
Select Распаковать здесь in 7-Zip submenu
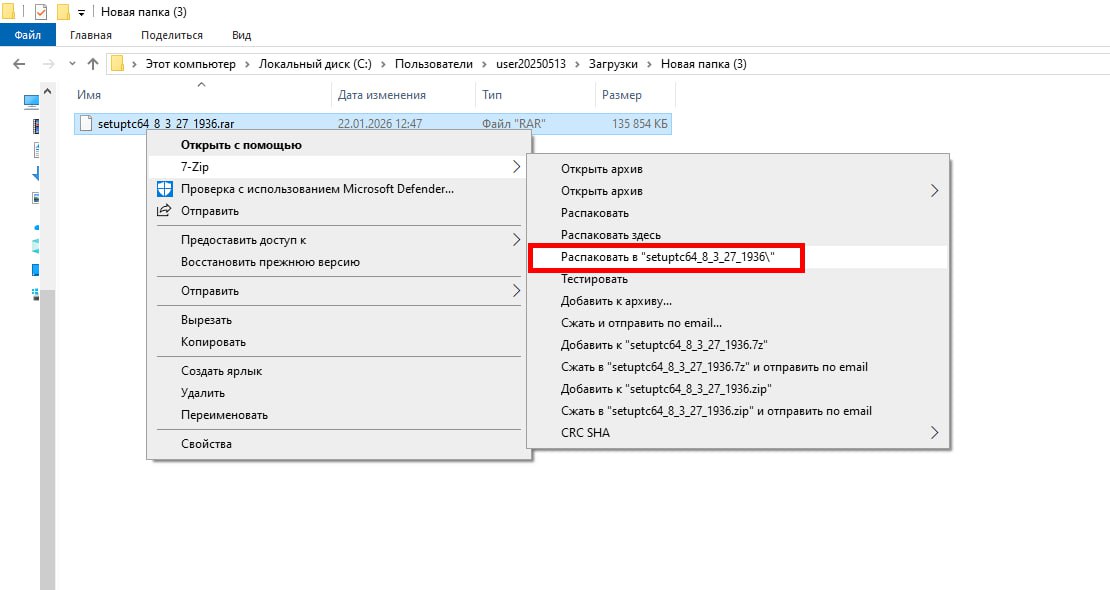610,235
